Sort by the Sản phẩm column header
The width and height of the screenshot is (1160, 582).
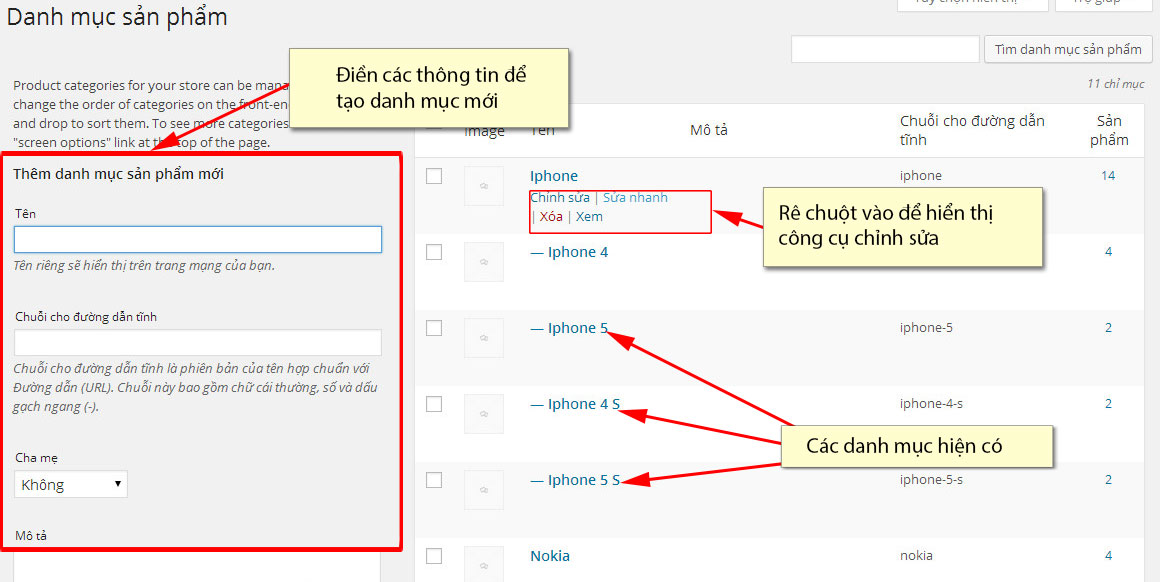[x=1109, y=130]
